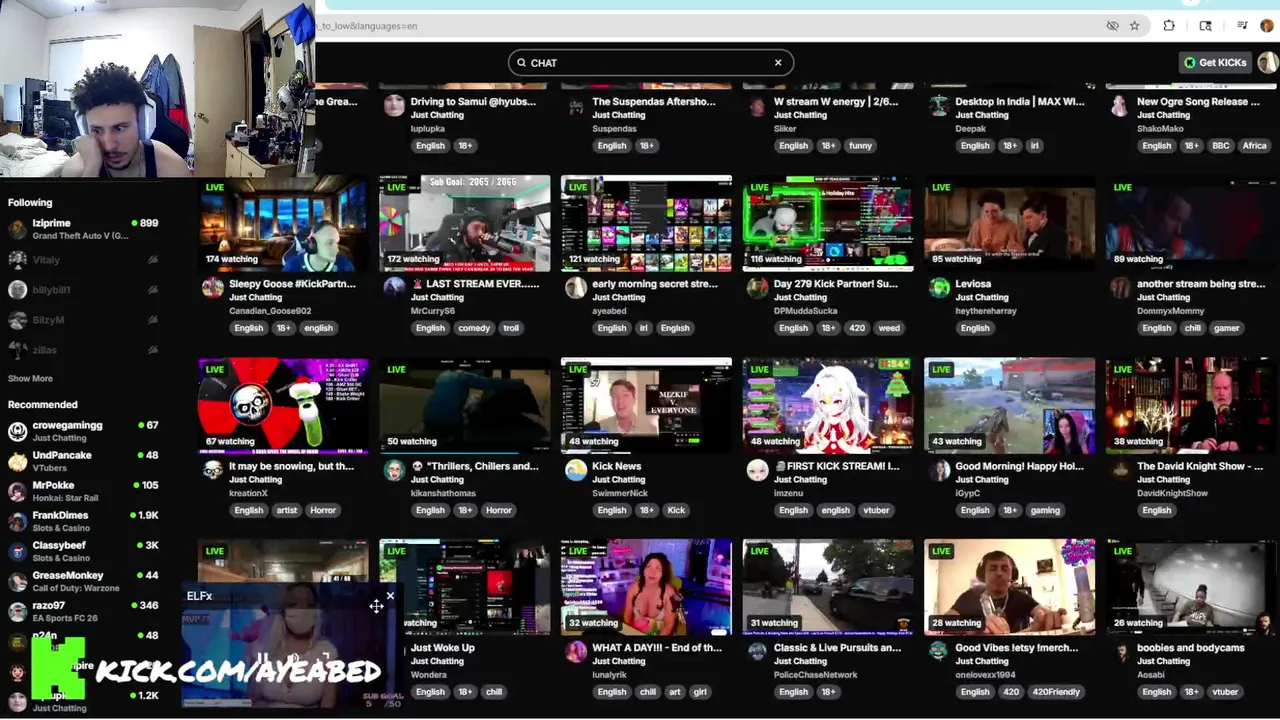Click the crossed-out eye icon in address bar

click(1112, 26)
